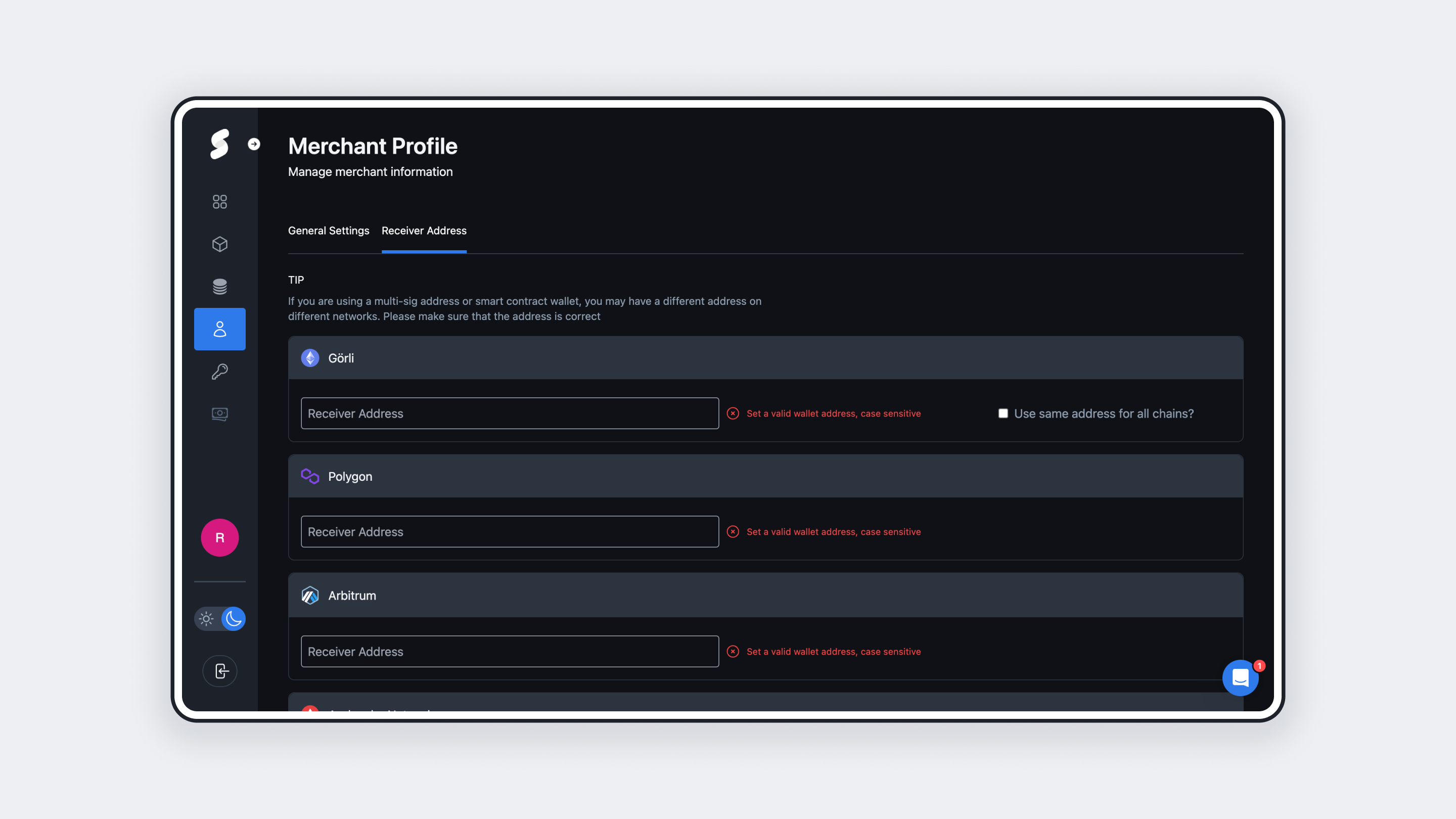Expand the sidebar with arrow button
This screenshot has height=819, width=1456.
coord(254,144)
